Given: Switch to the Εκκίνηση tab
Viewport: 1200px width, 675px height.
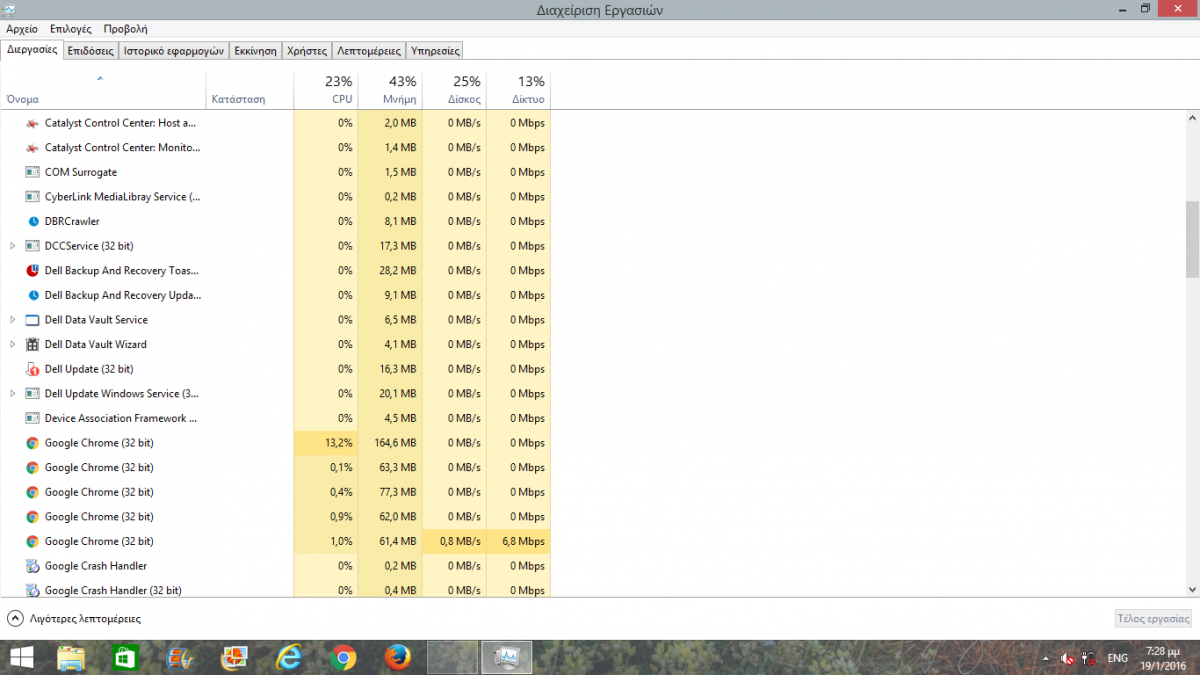Looking at the screenshot, I should [256, 50].
